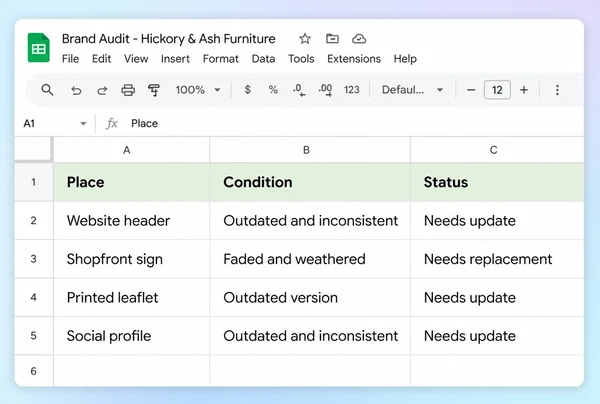Select the Status header cell
The height and width of the screenshot is (404, 600).
(497, 182)
